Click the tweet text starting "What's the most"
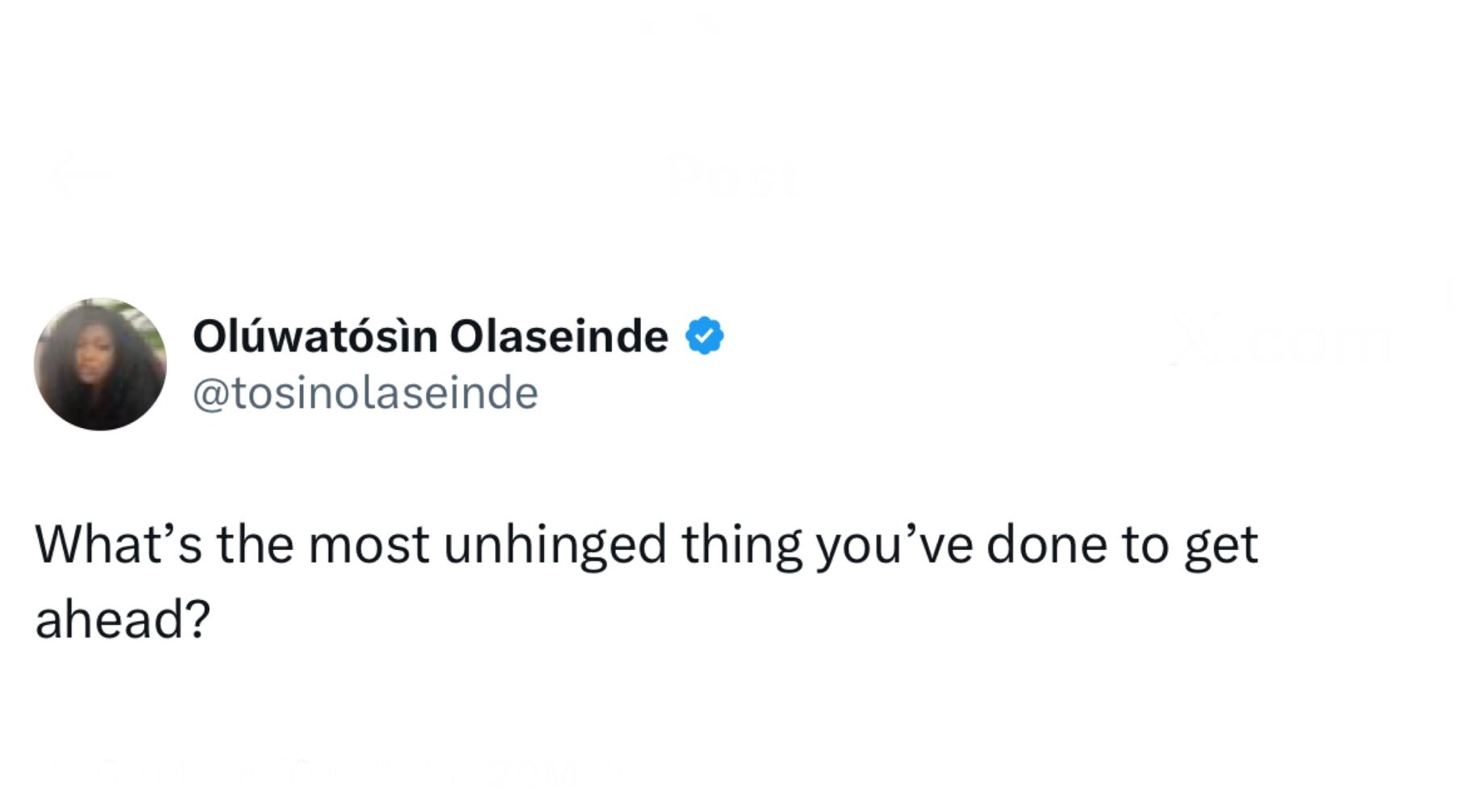1467x812 pixels. 647,582
